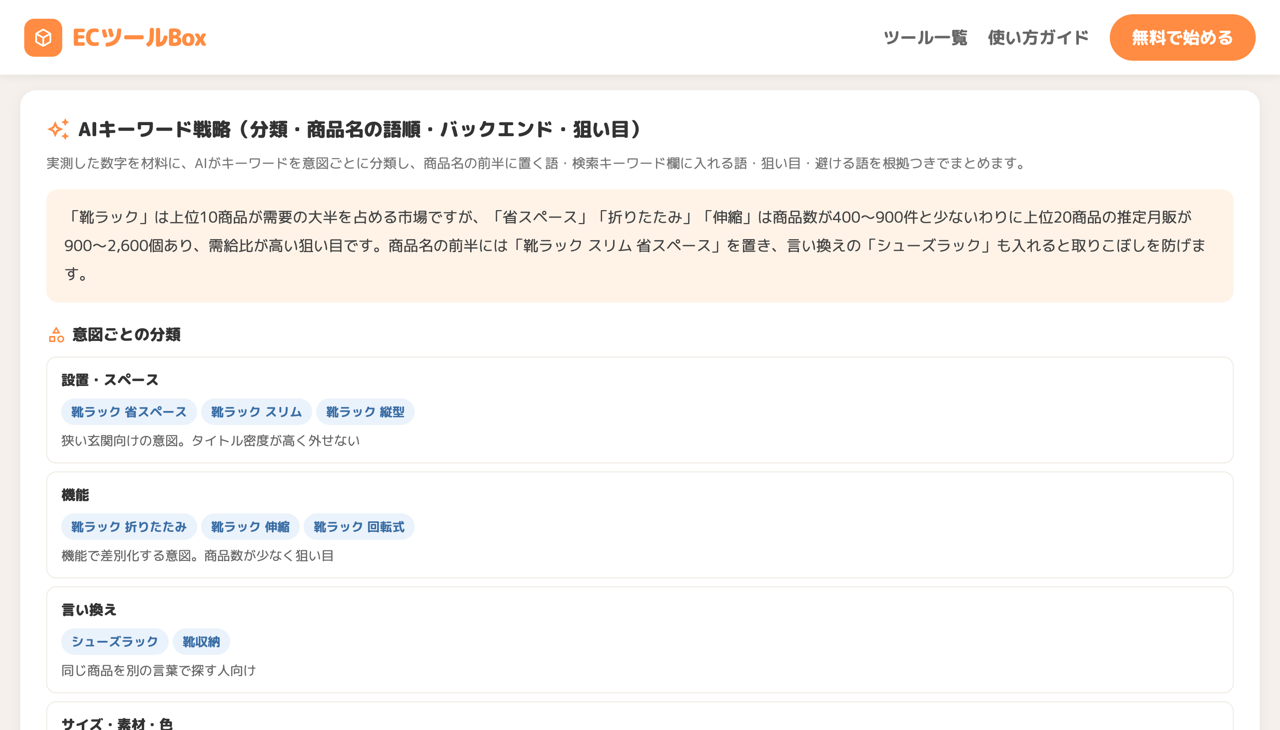Click the 無料で始める button

pyautogui.click(x=1182, y=38)
